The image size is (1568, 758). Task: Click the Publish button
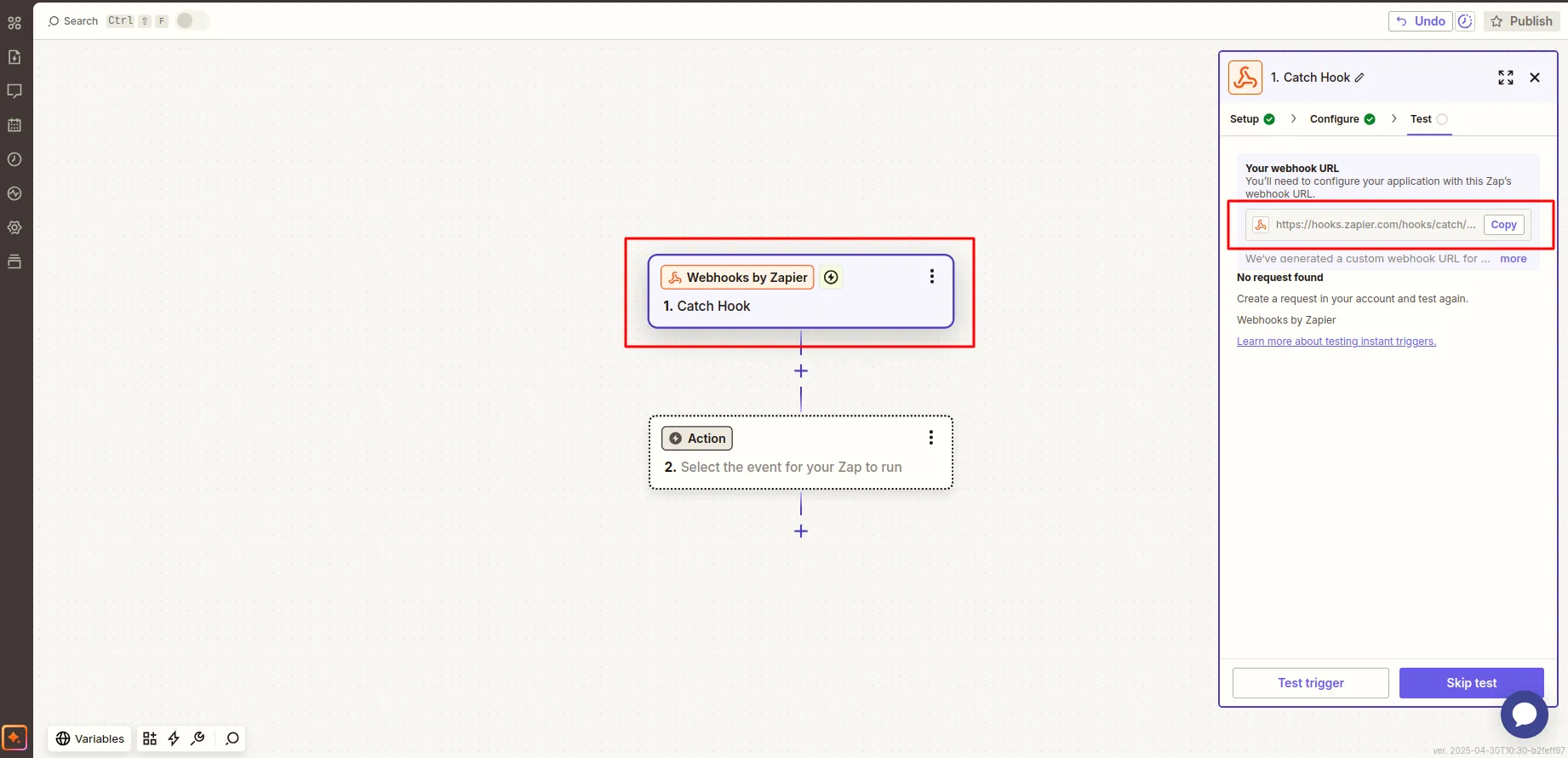click(1522, 21)
